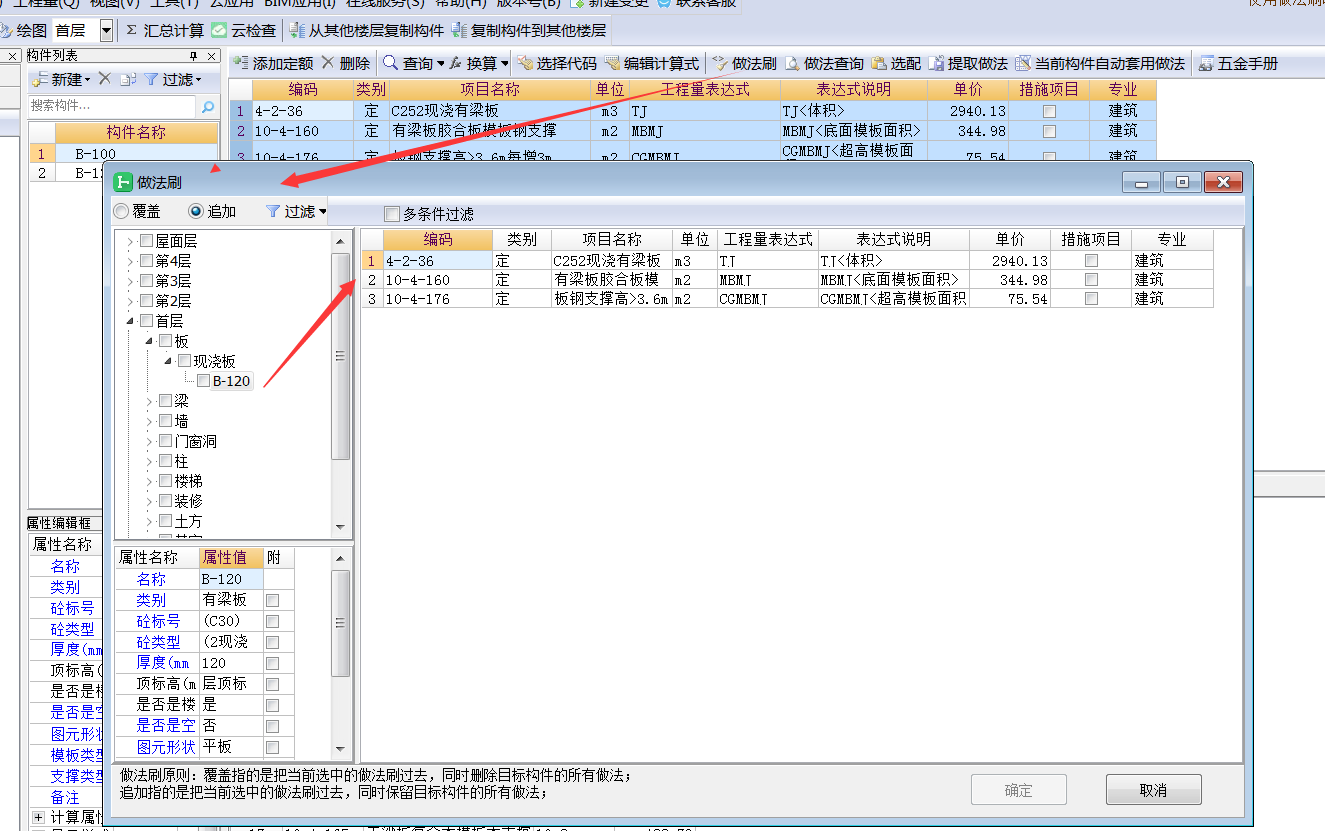This screenshot has width=1325, height=831.
Task: Click 提取做法 toolbar item
Action: click(968, 63)
